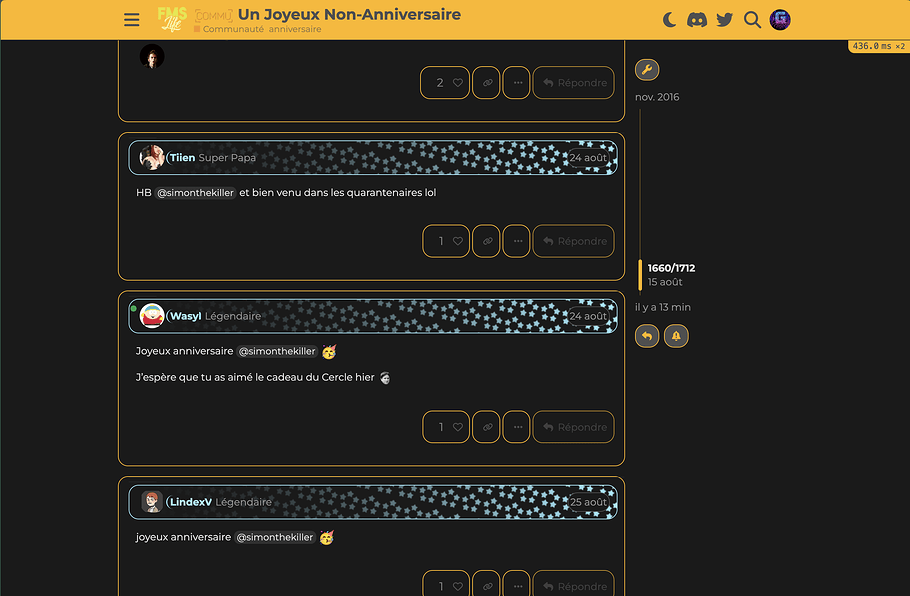Open the Communauté category link

tap(232, 30)
